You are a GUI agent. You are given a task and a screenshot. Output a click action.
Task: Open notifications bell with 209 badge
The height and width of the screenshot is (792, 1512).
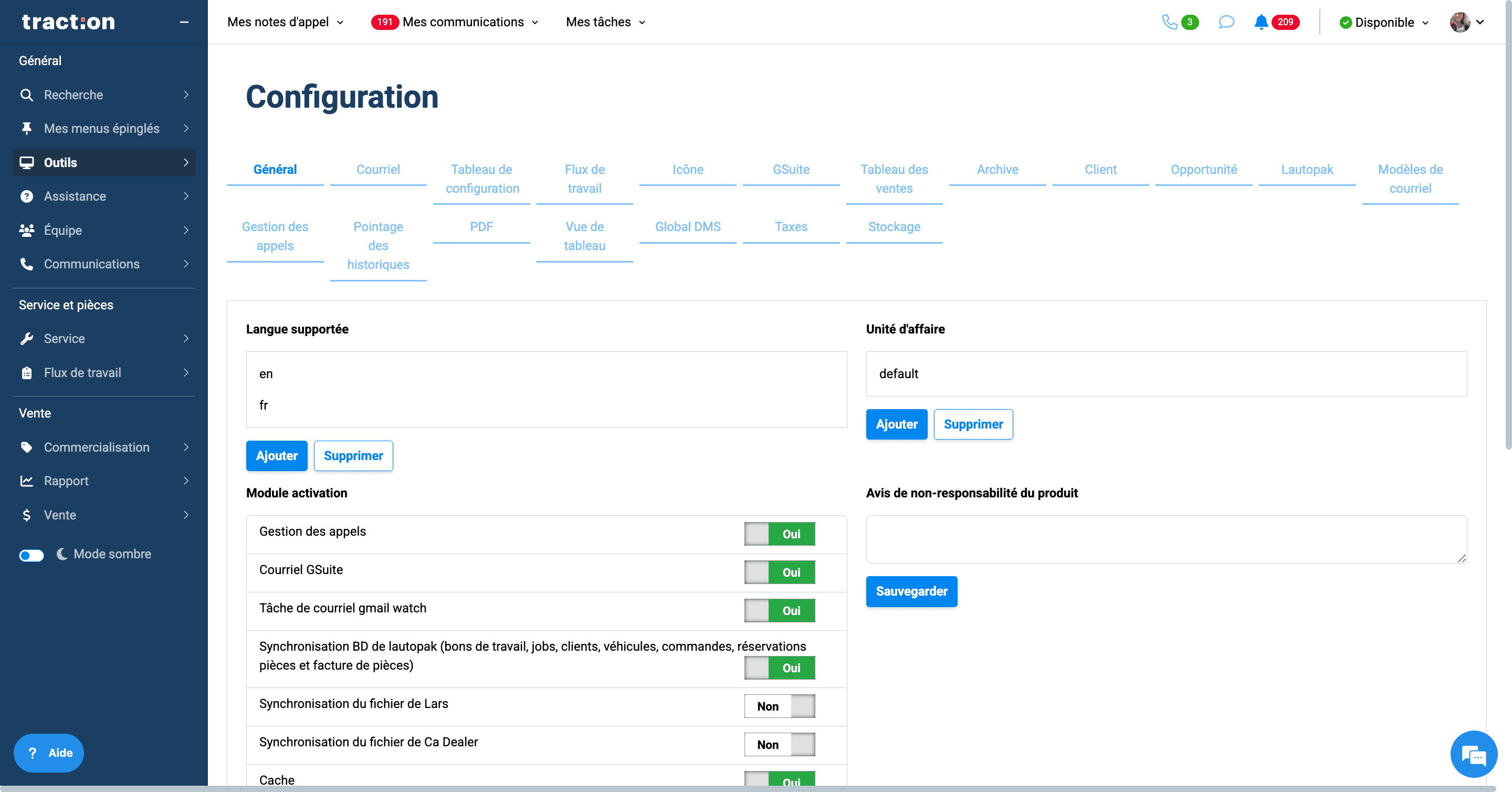[x=1261, y=22]
